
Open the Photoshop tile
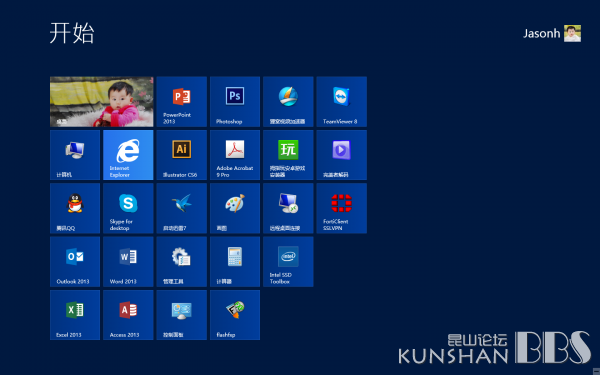(235, 101)
